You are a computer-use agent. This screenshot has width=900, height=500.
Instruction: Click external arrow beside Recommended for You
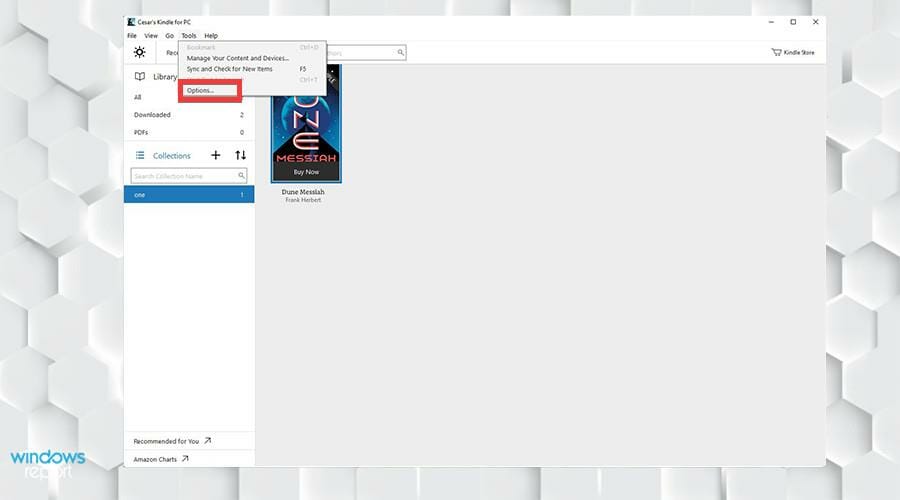(208, 441)
